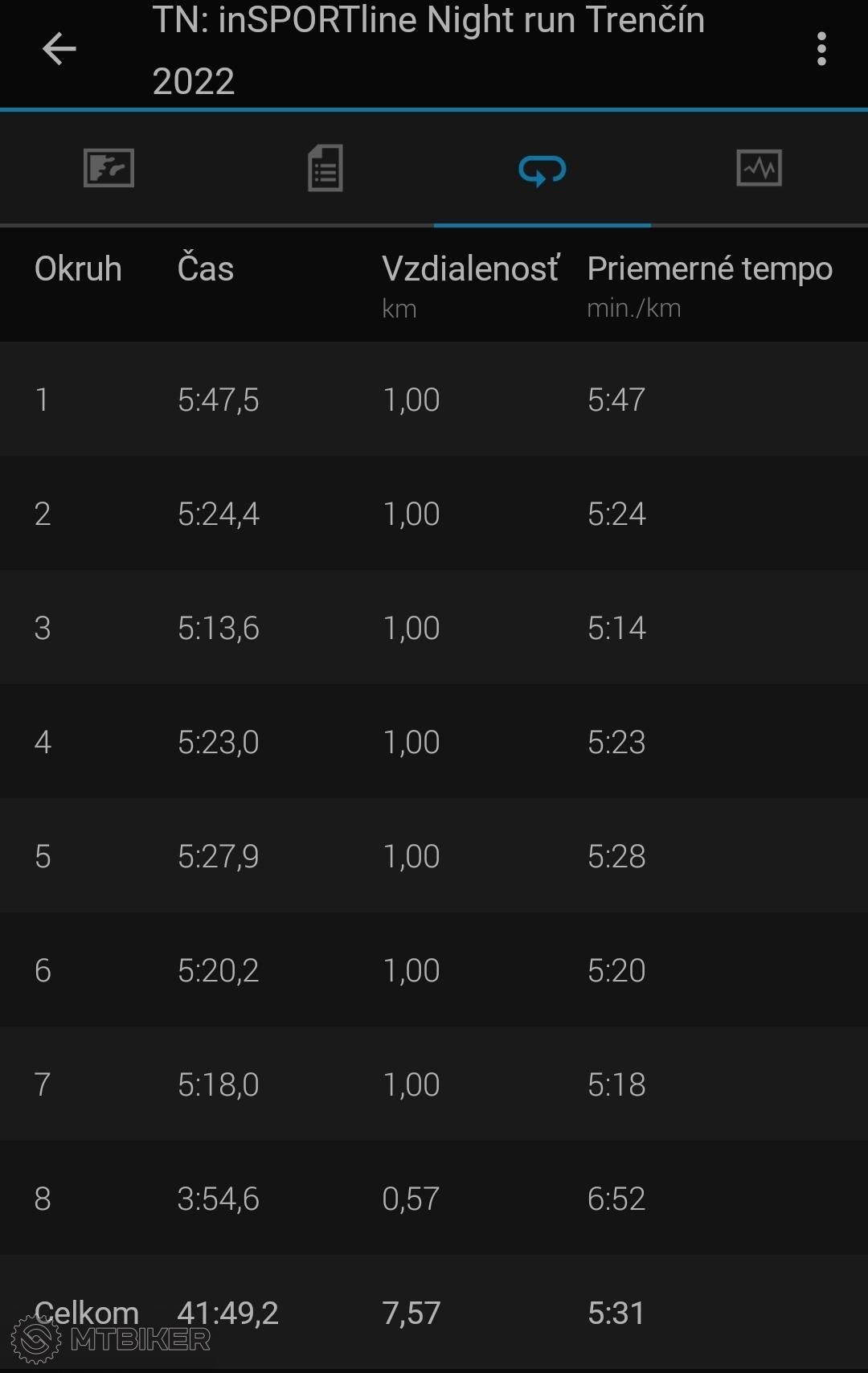Open the activity details list tab
The image size is (868, 1373).
(x=325, y=169)
